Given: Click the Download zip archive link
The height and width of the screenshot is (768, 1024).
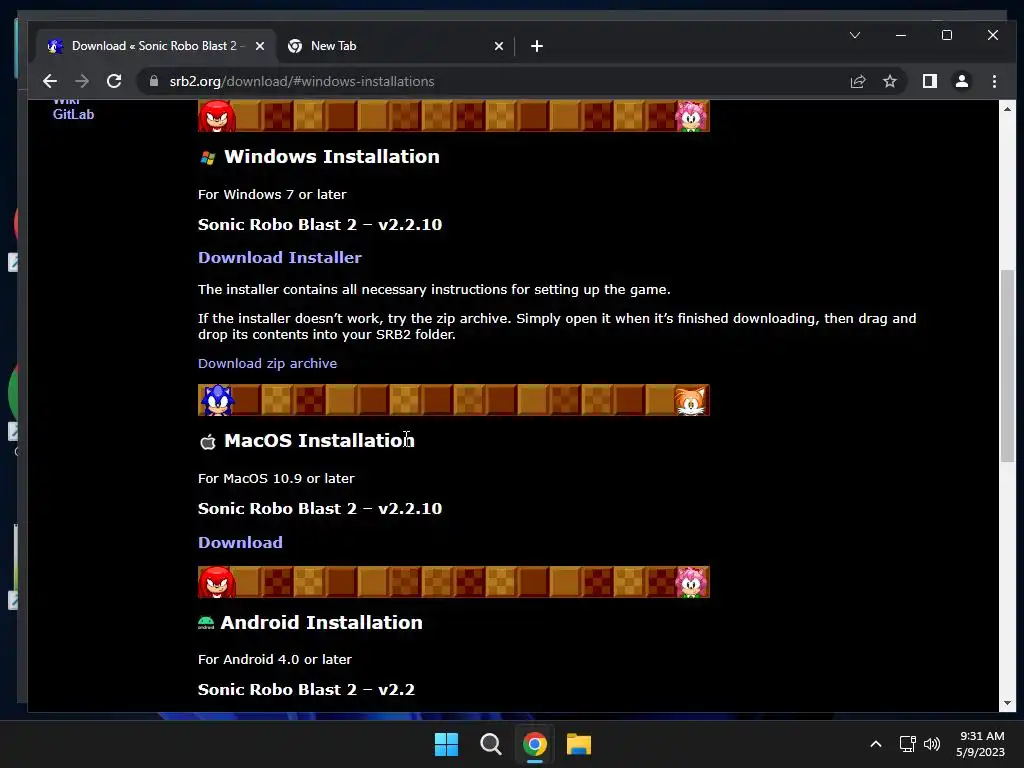Looking at the screenshot, I should click(x=267, y=364).
